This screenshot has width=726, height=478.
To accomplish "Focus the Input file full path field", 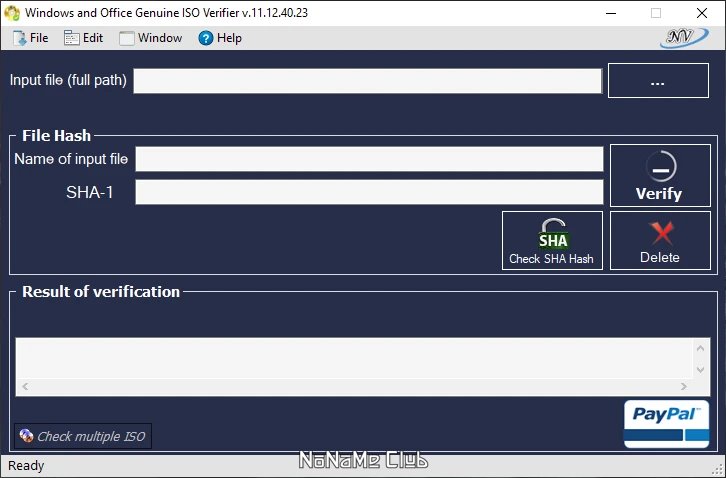I will coord(368,81).
